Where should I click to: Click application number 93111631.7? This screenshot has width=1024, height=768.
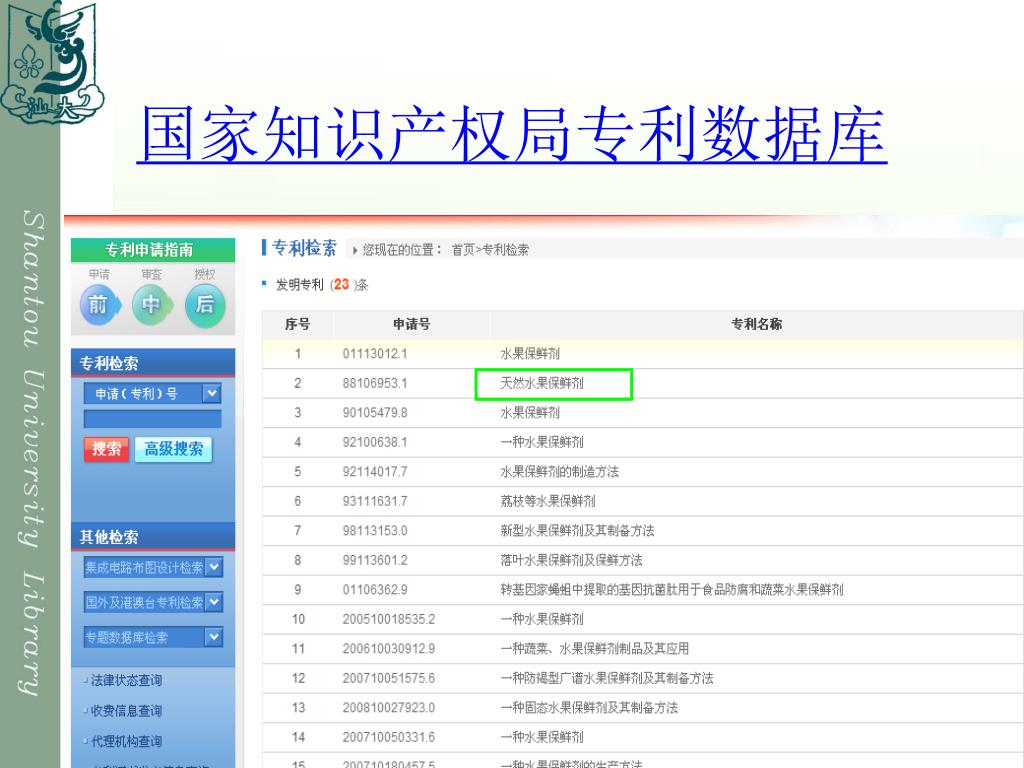(x=375, y=501)
